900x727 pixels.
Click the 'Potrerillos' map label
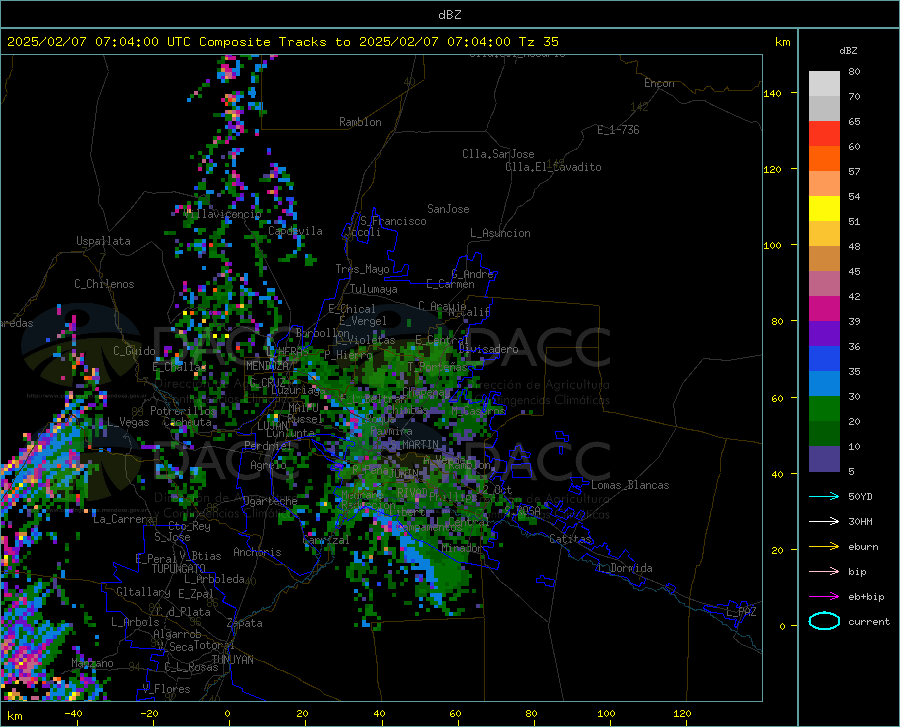pos(183,411)
